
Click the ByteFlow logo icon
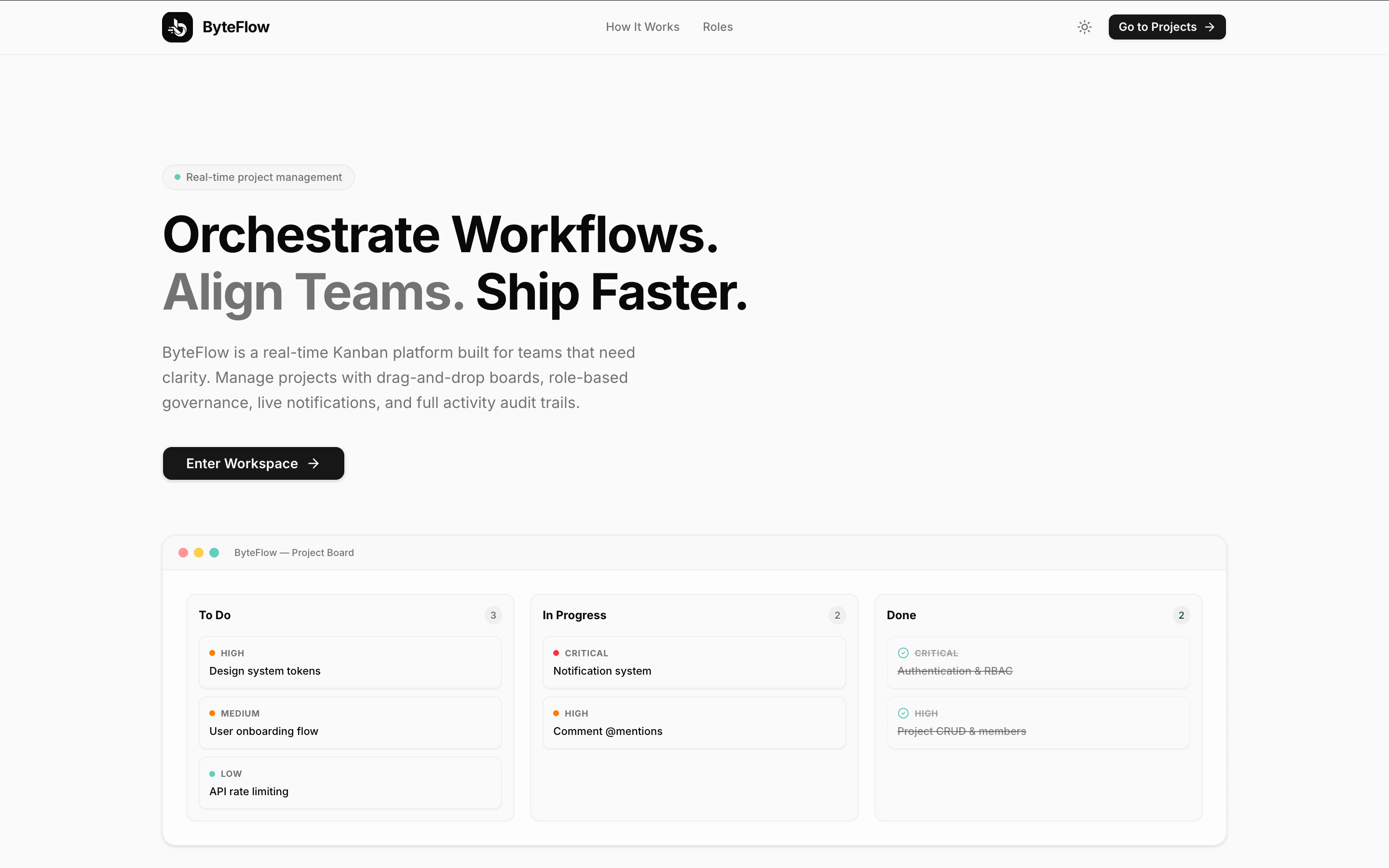point(177,27)
